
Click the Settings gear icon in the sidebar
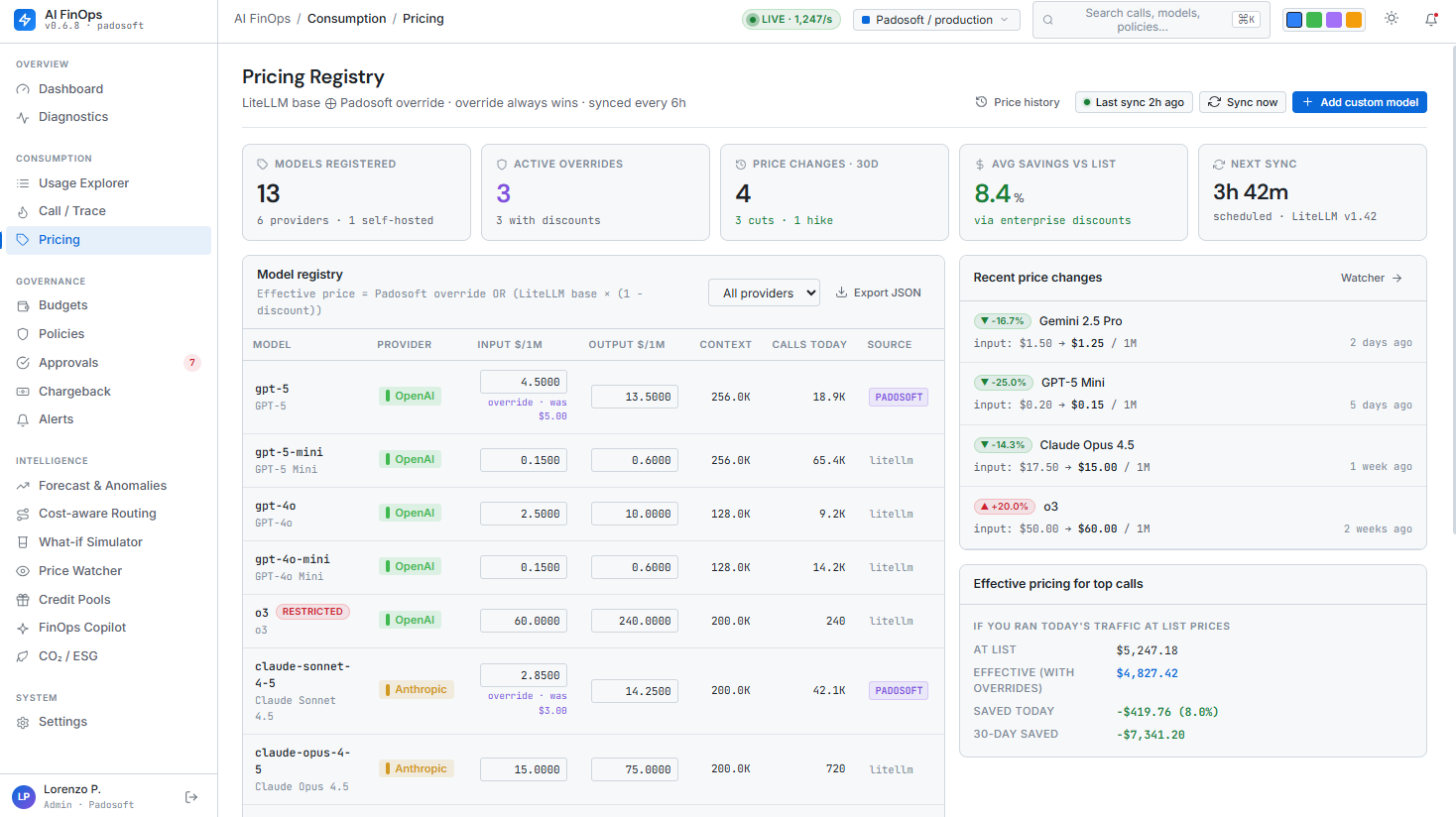(23, 722)
